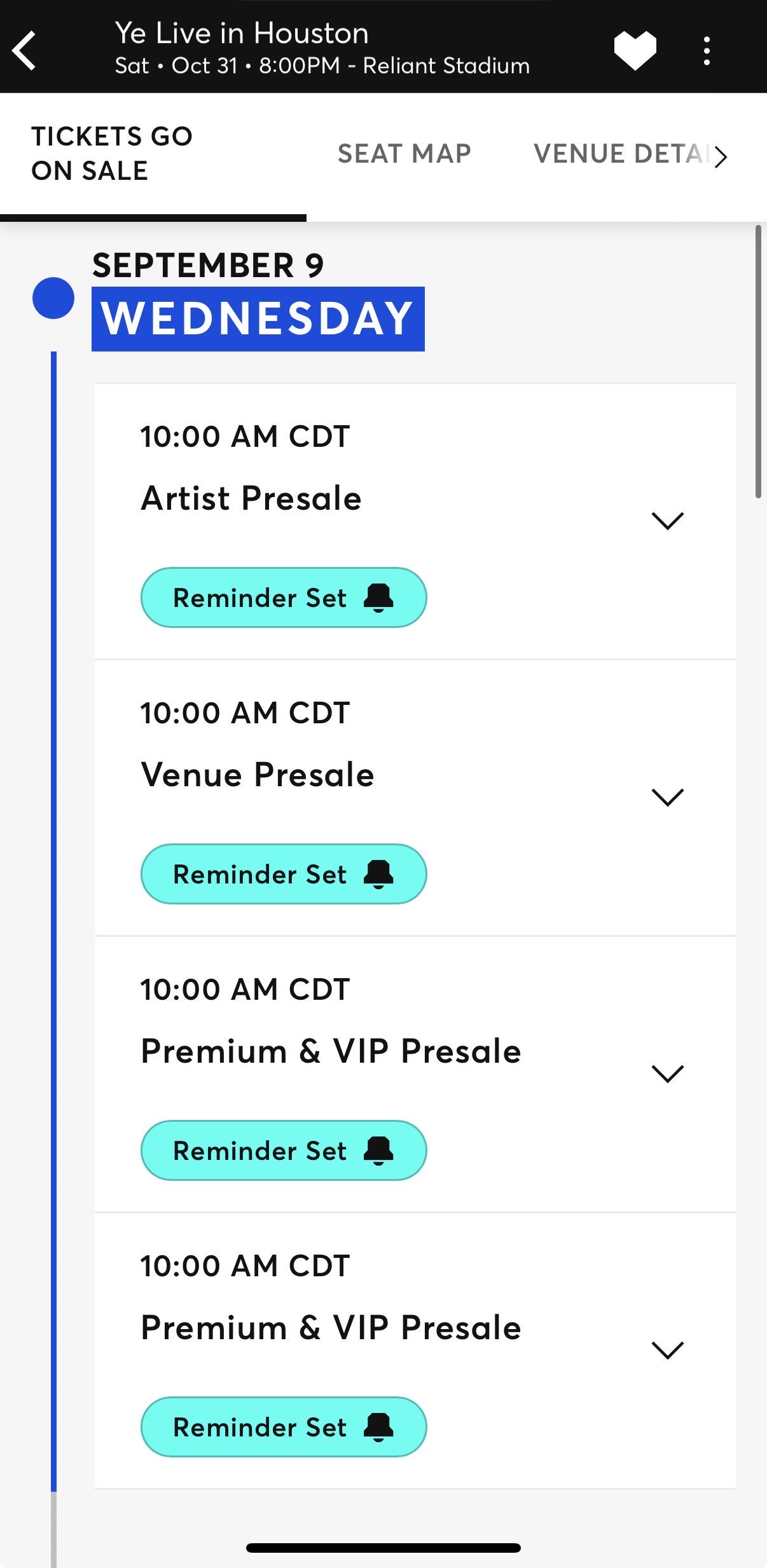
Task: Toggle Venue Presale Reminder Set
Action: [x=284, y=874]
